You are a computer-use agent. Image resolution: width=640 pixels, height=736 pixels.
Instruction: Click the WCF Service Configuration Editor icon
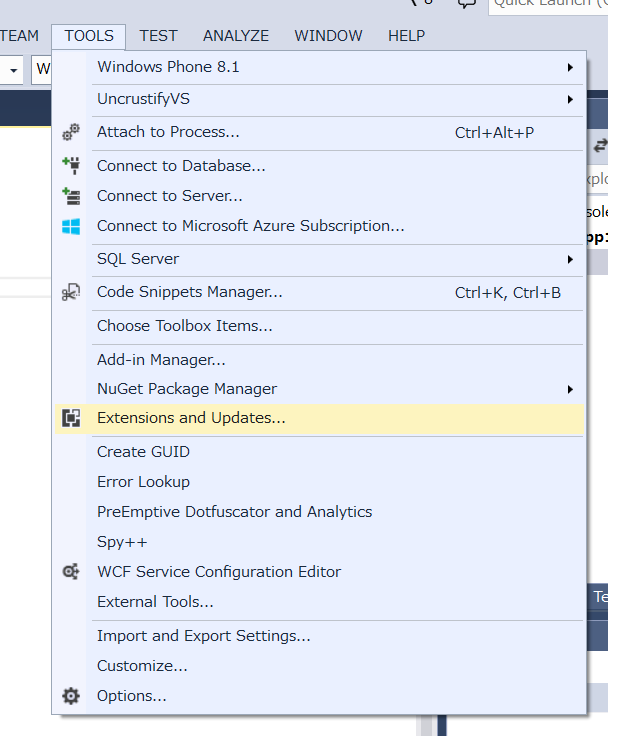tap(71, 572)
